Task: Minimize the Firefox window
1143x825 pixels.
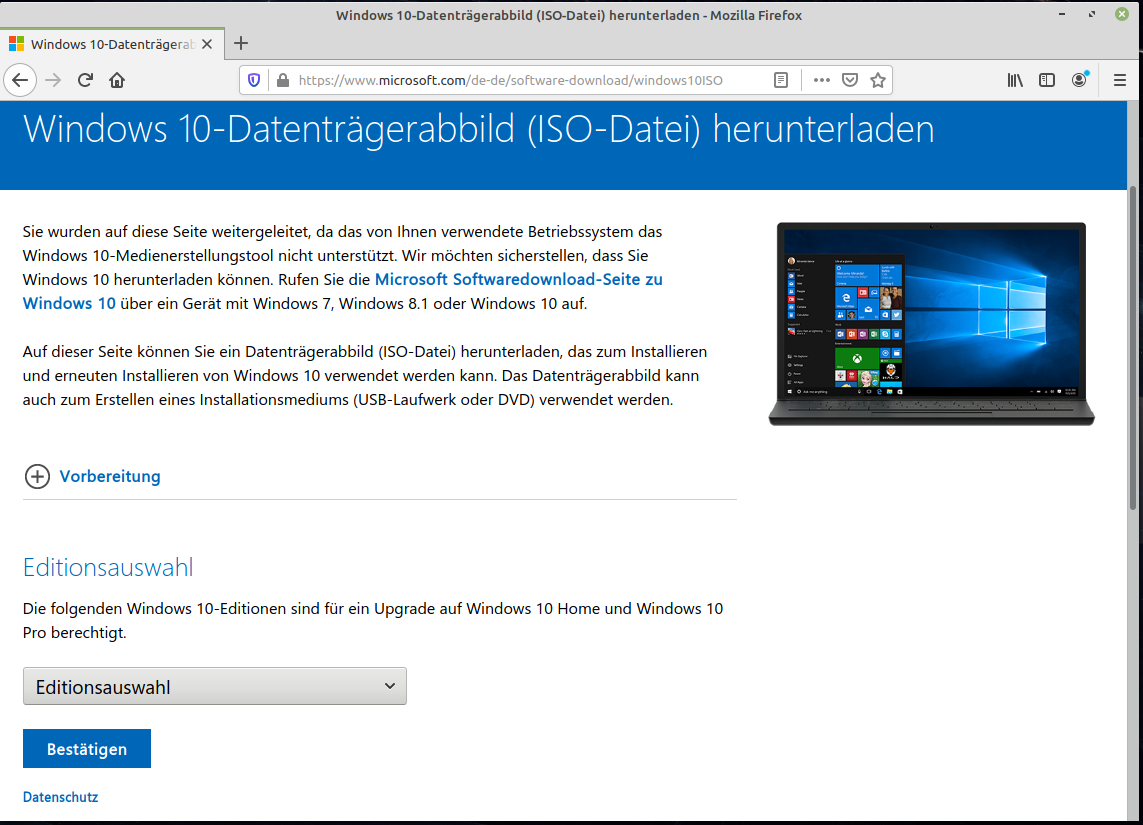Action: point(1062,15)
